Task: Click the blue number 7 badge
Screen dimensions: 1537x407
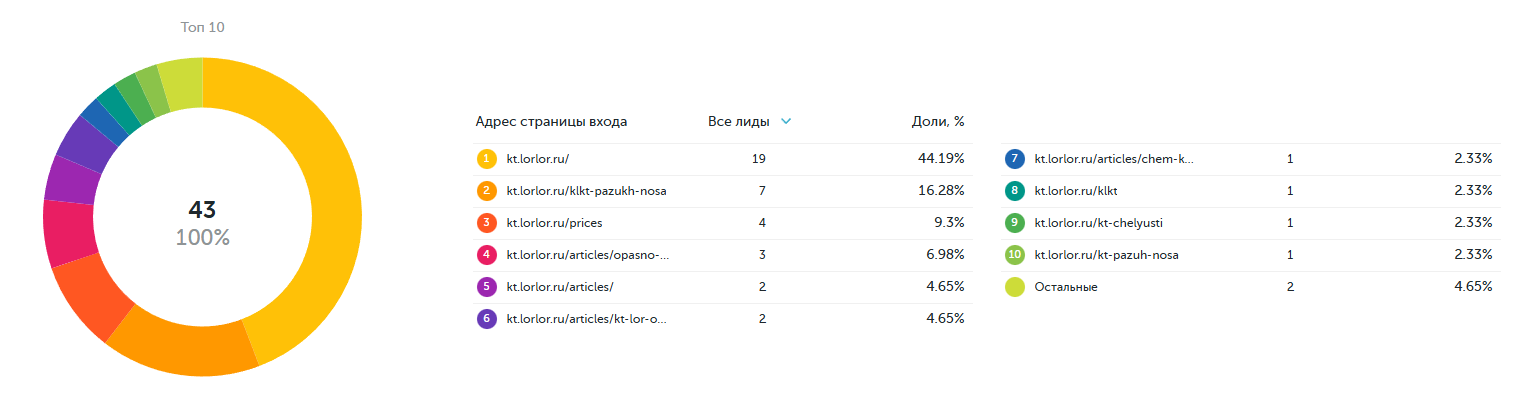Action: [x=1015, y=159]
